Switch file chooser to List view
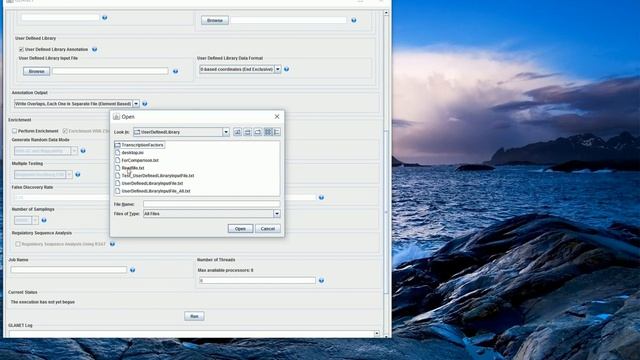640x360 pixels. (x=268, y=132)
